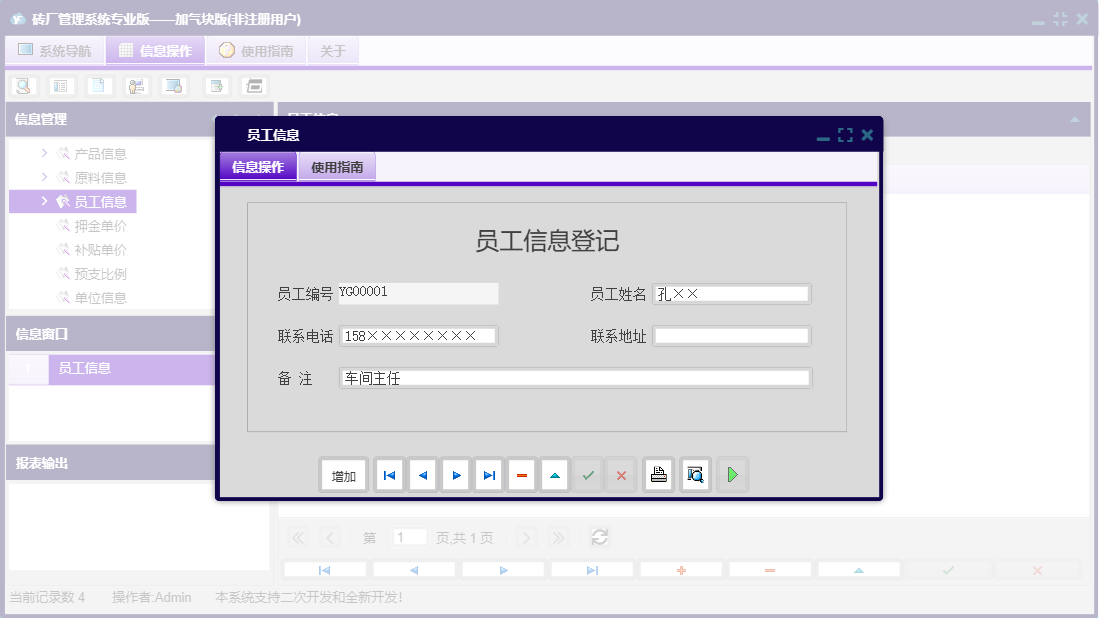The width and height of the screenshot is (1099, 618).
Task: Click the green run arrow in the dialog
Action: tap(732, 474)
